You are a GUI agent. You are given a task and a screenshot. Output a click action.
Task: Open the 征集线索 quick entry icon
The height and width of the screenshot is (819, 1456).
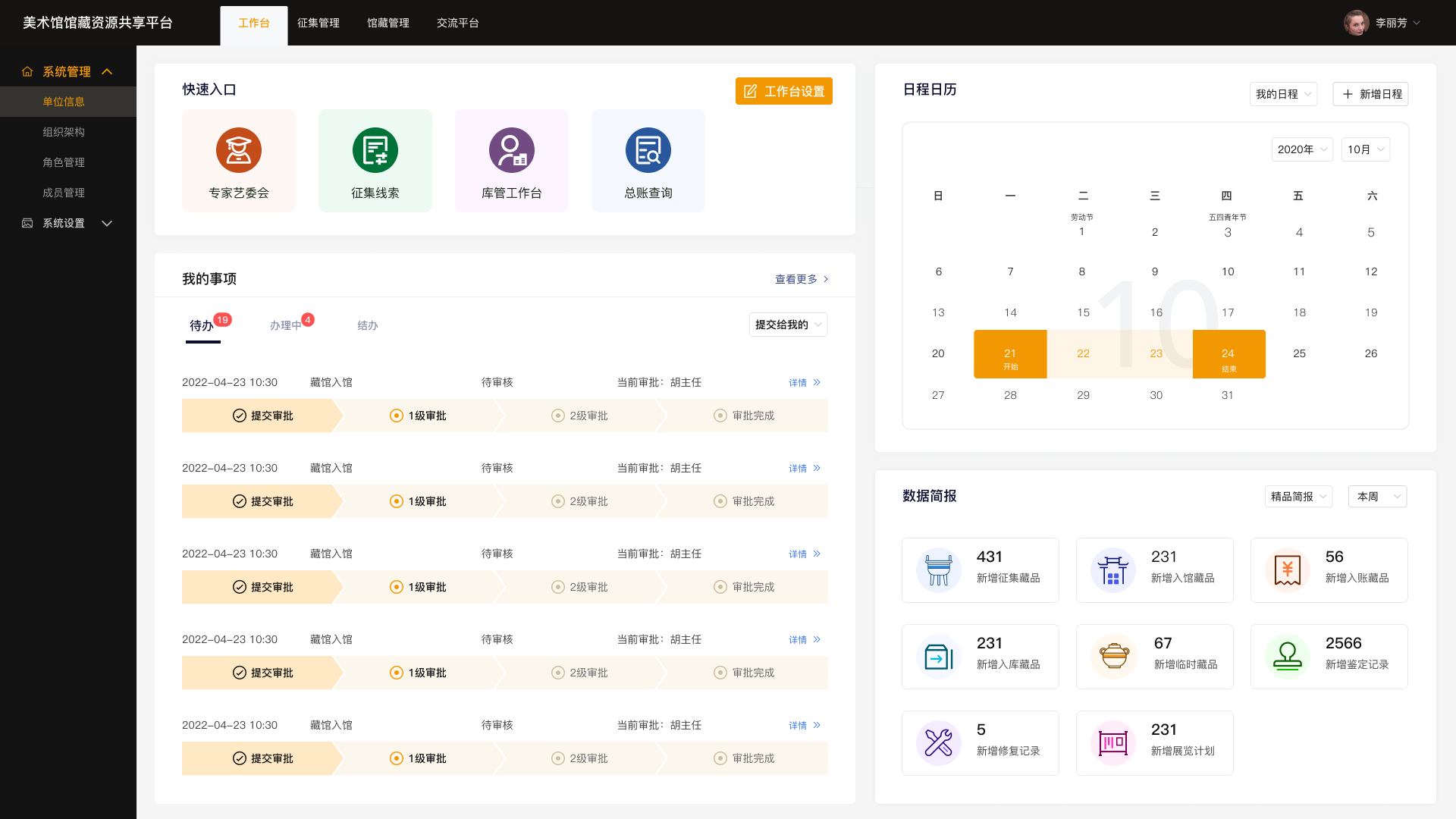coord(375,150)
